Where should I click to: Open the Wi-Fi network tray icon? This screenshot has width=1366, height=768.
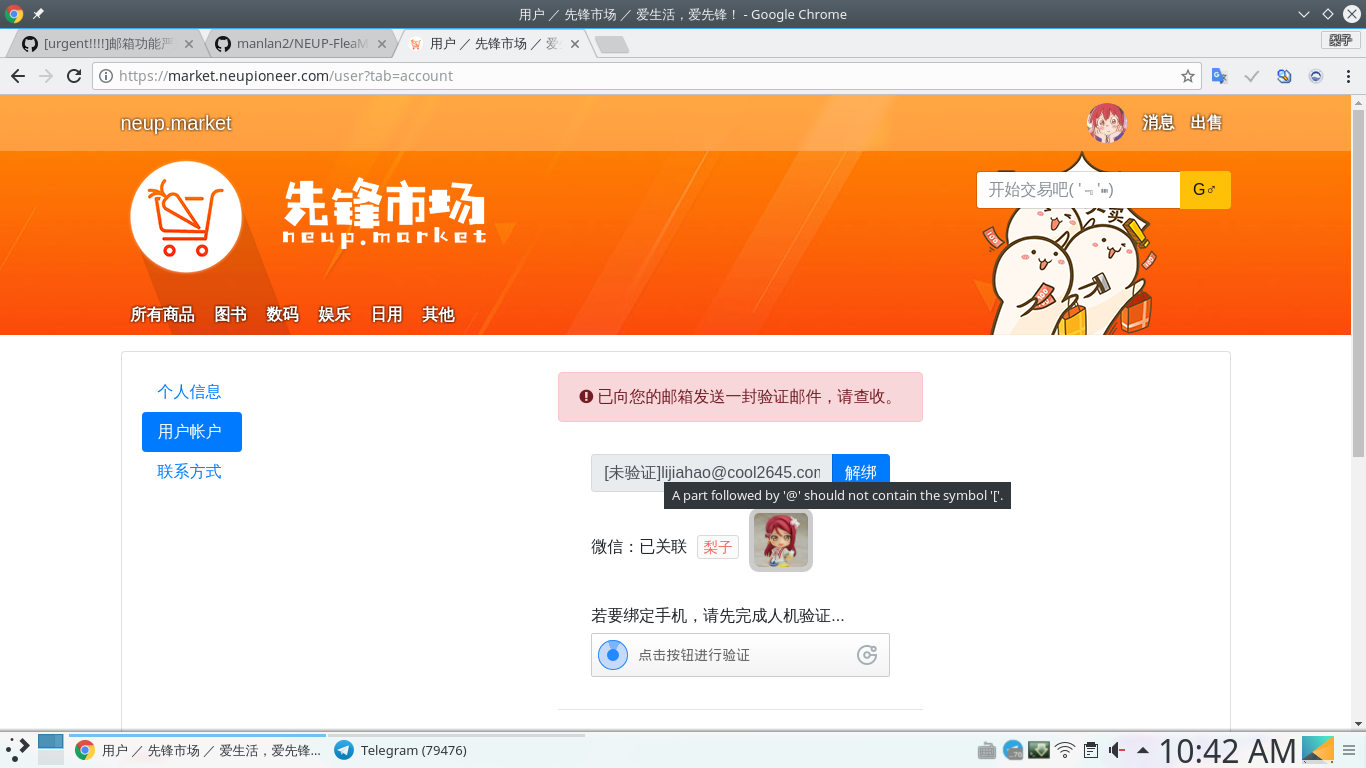[1065, 750]
